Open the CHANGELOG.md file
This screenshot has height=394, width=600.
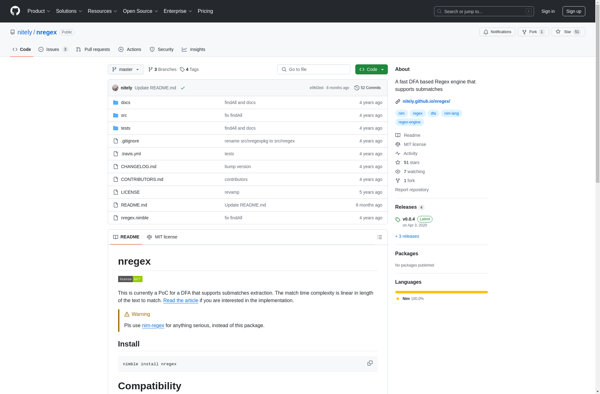tap(139, 166)
